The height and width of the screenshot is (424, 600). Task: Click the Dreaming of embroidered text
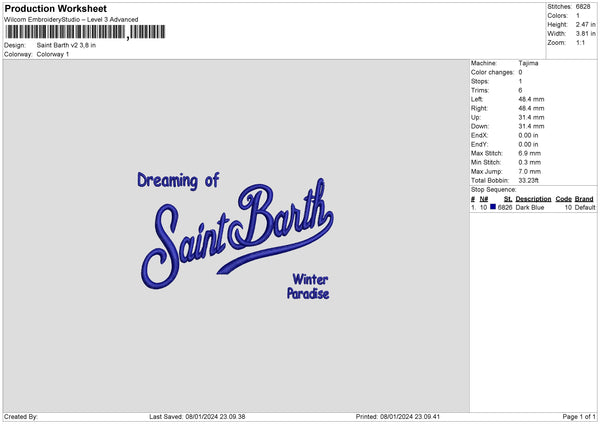click(x=178, y=181)
